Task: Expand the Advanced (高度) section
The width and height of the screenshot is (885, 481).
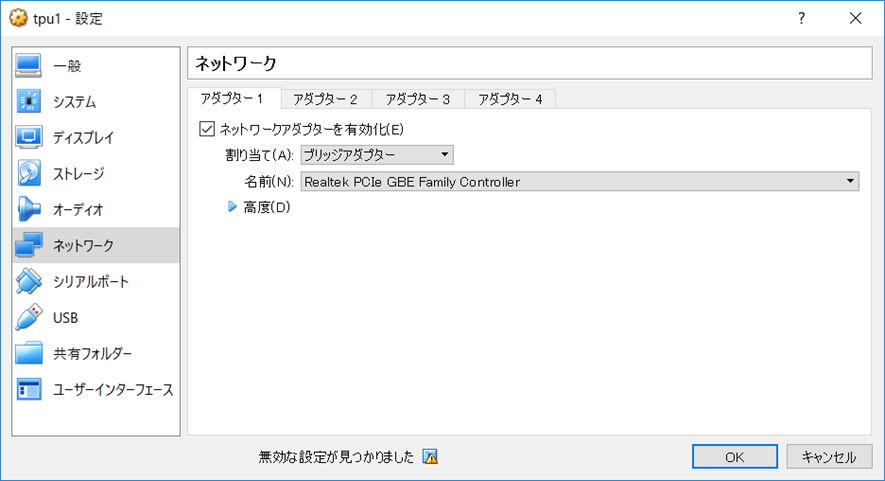Action: [234, 208]
